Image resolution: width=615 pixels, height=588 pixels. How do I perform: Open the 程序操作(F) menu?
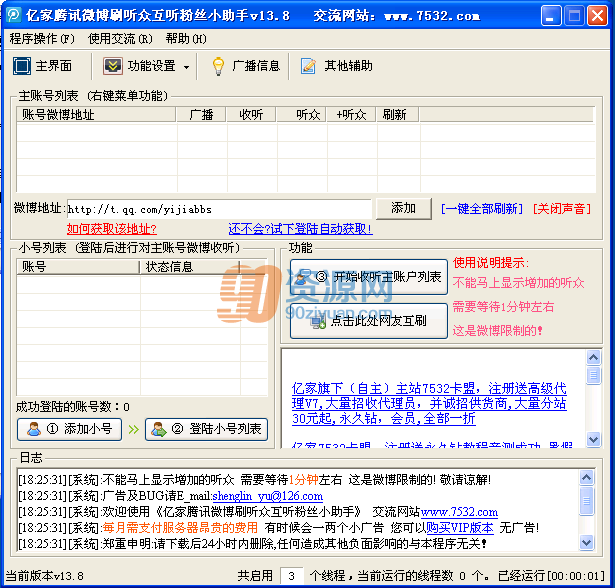click(42, 38)
